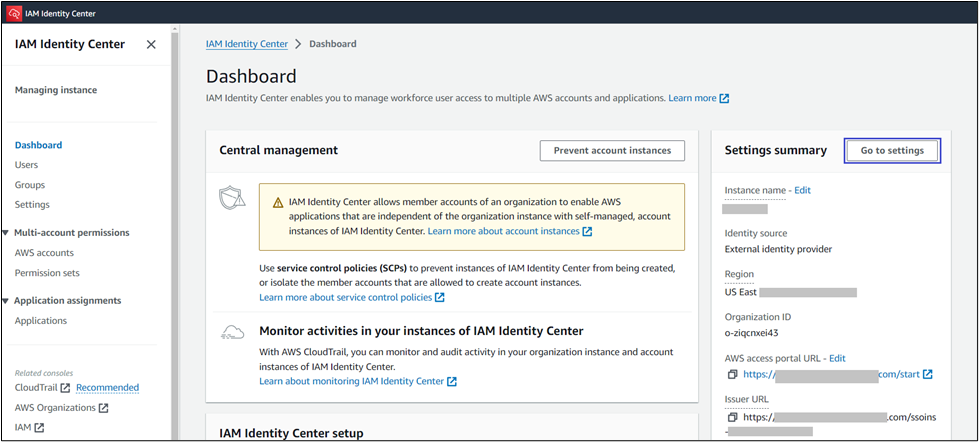Copy the AWS access portal URL

733,374
